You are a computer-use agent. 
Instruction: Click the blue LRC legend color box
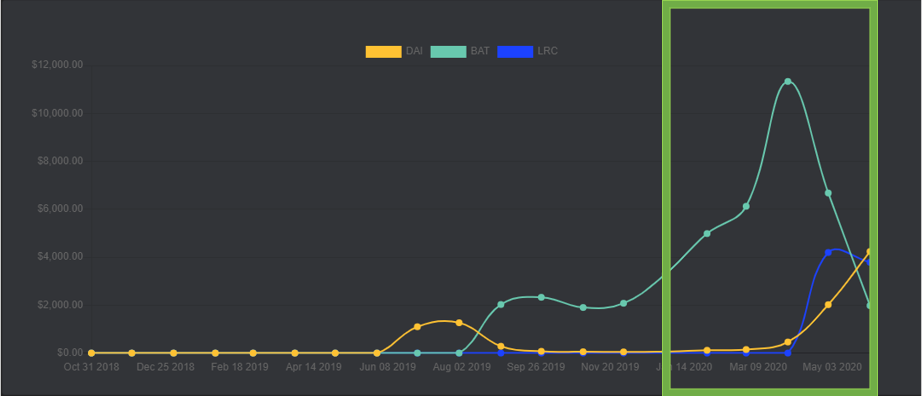[515, 52]
